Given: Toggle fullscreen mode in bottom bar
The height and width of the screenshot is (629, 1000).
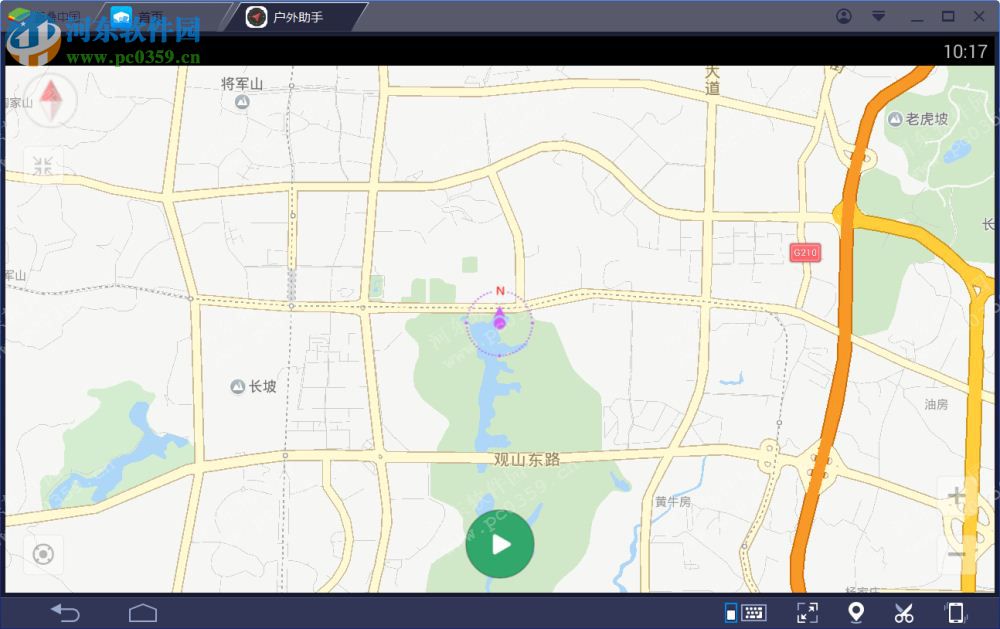Looking at the screenshot, I should [x=807, y=613].
